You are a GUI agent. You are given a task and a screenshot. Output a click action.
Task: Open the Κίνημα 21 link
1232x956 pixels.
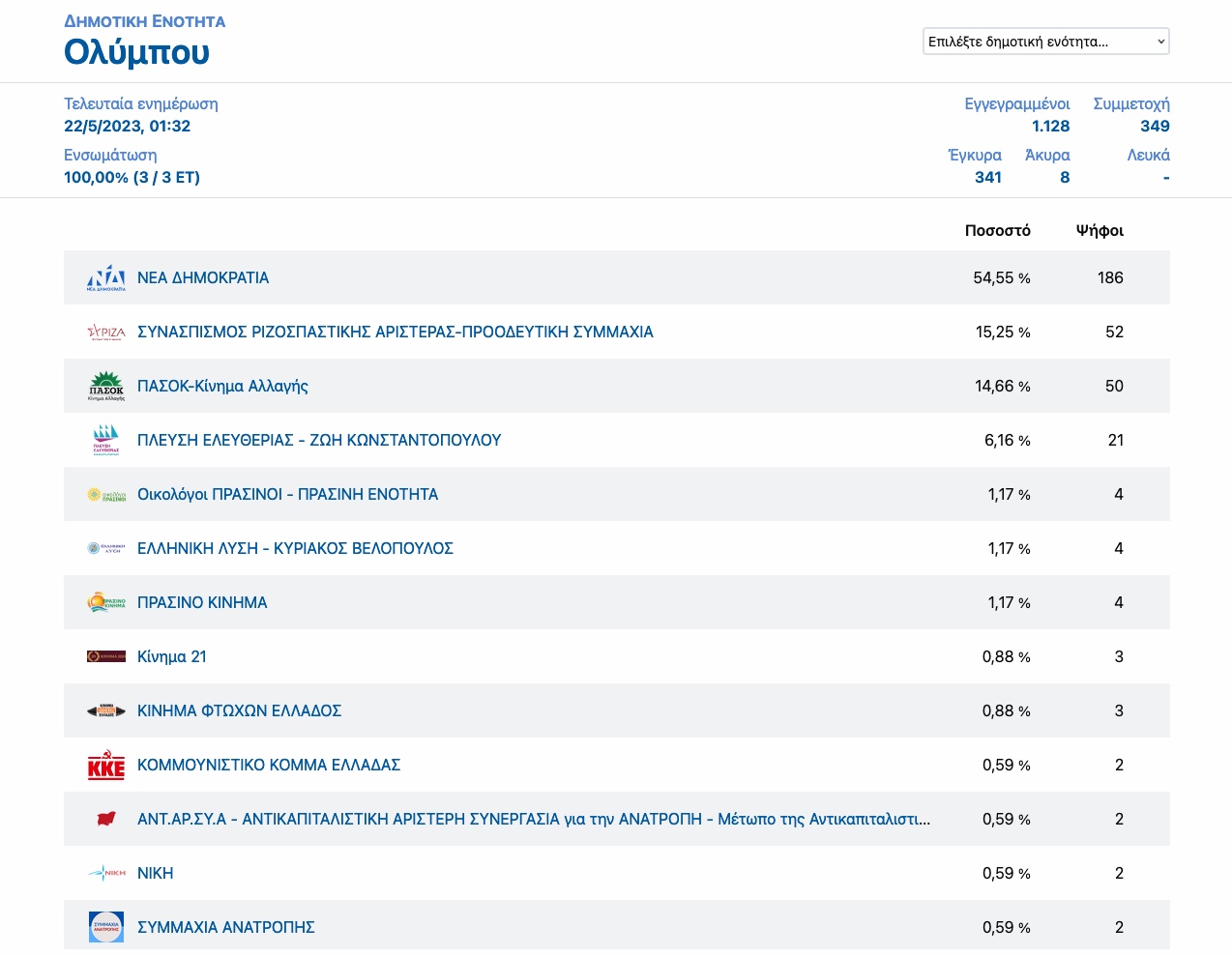[172, 656]
